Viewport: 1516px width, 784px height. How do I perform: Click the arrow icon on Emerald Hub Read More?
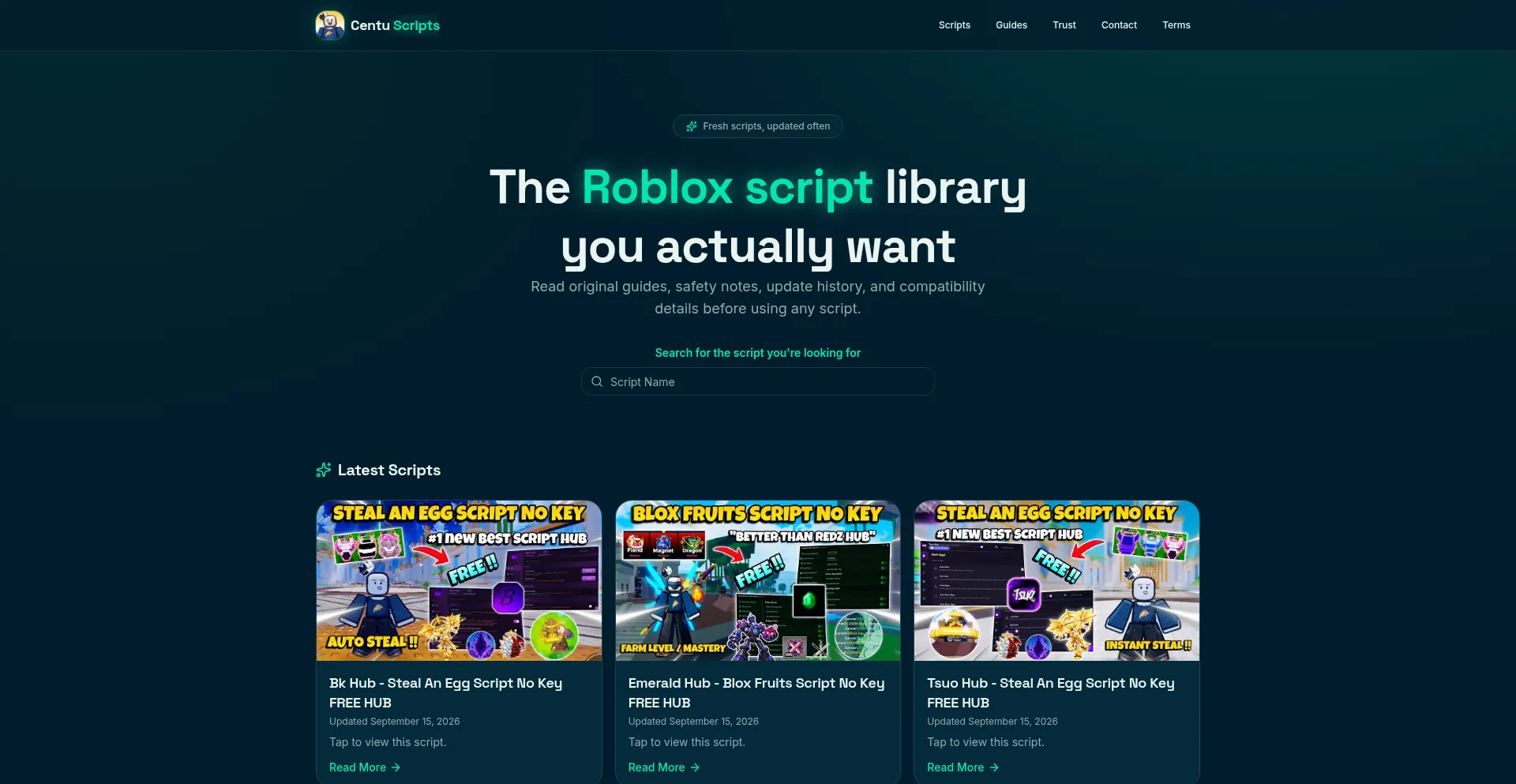[x=695, y=767]
